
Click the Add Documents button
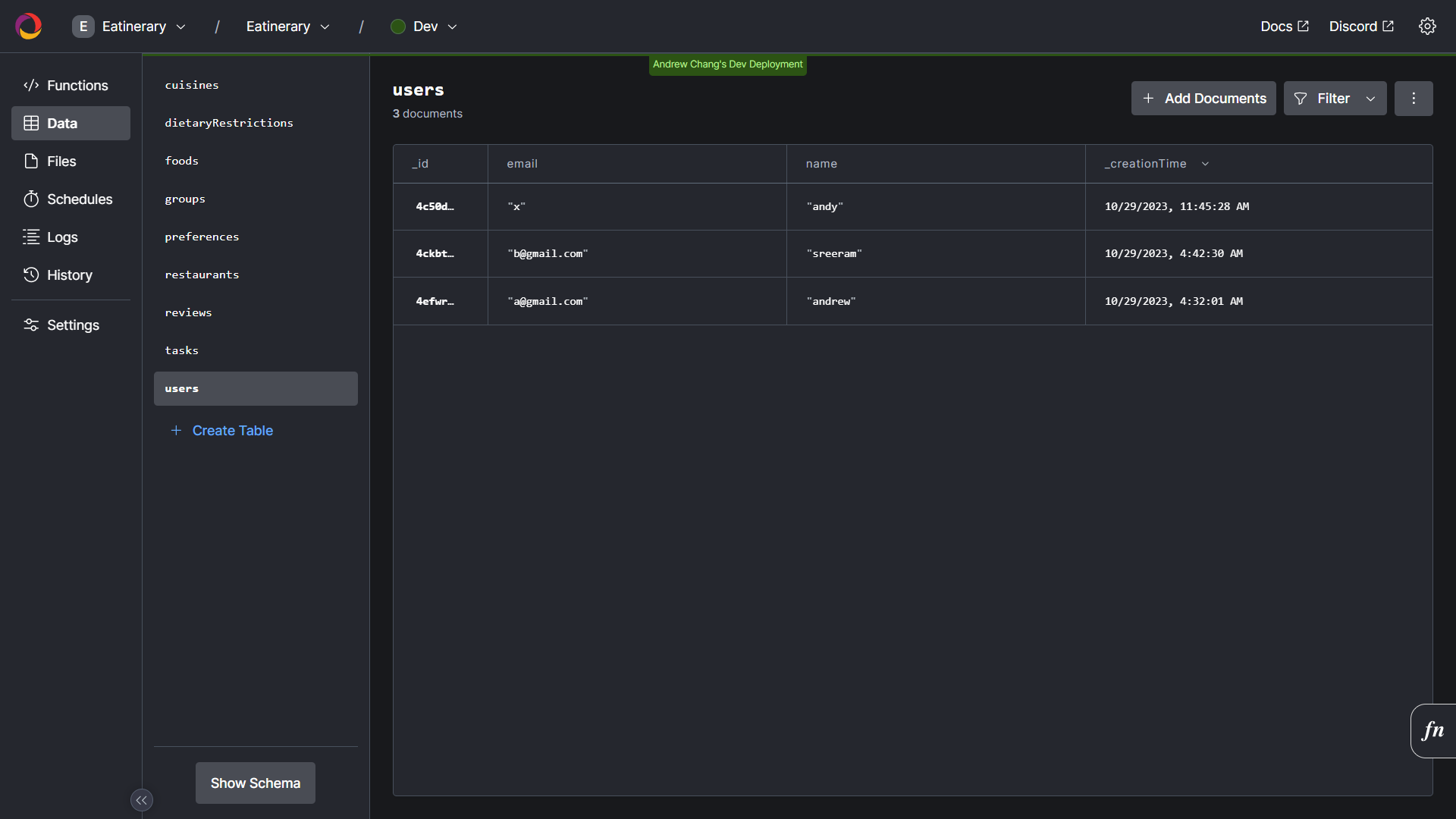point(1203,99)
